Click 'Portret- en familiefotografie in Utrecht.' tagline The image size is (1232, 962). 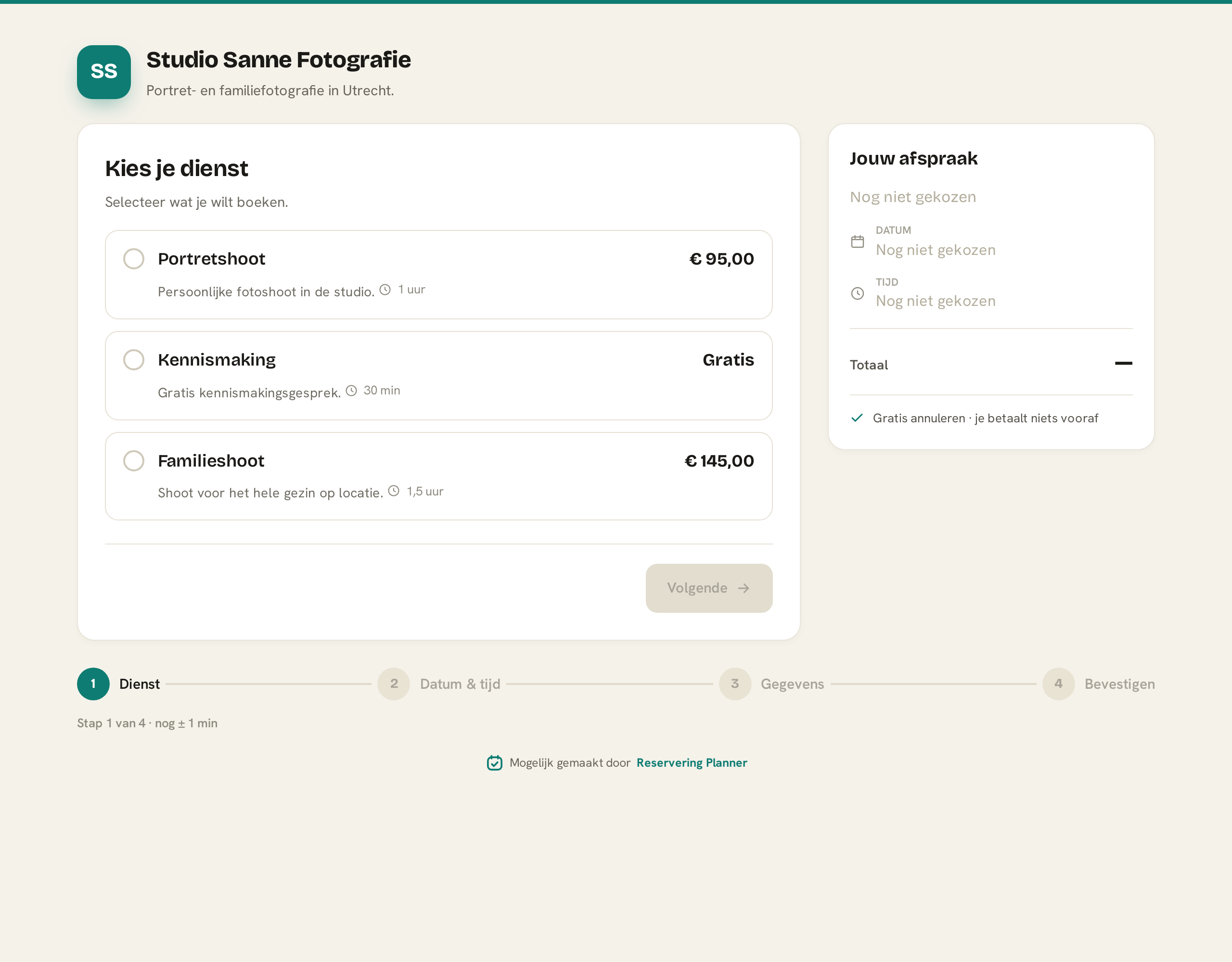pyautogui.click(x=270, y=90)
